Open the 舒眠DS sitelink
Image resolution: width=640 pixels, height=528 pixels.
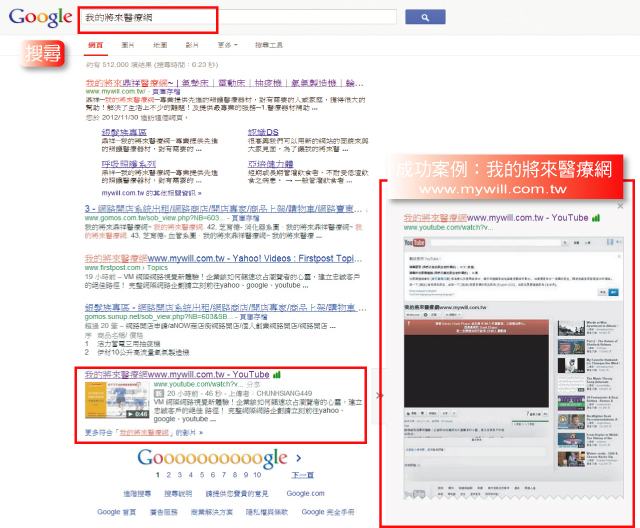(x=263, y=132)
